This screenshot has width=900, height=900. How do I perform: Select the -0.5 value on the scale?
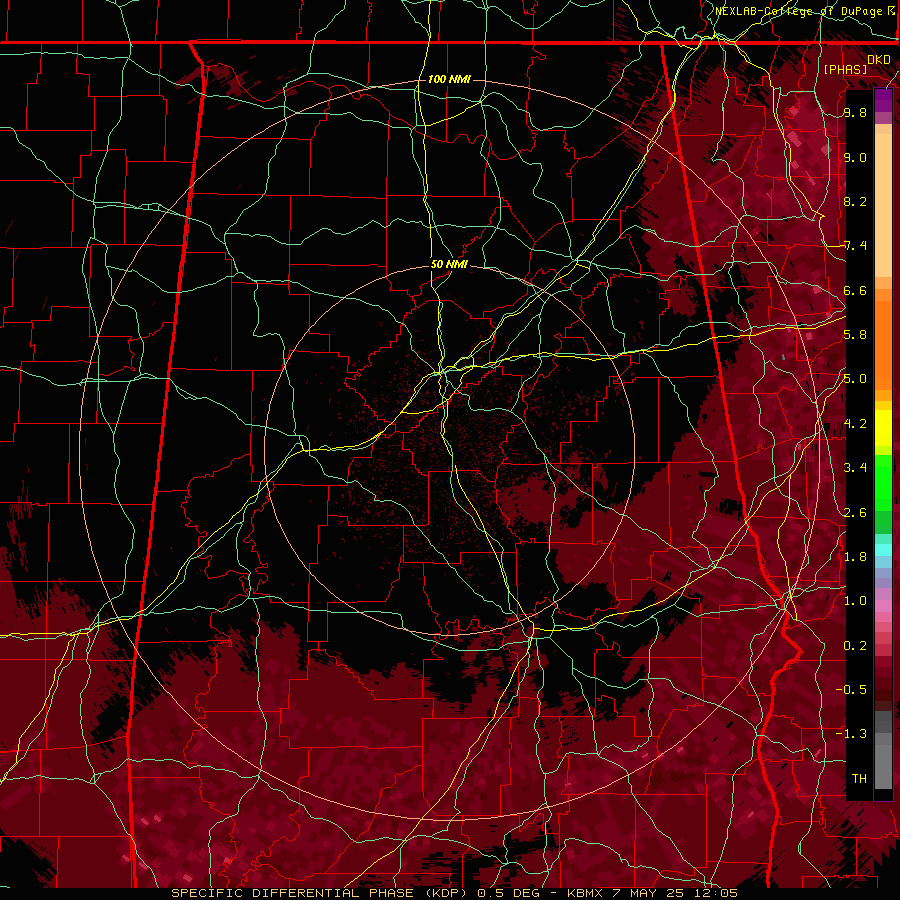coord(851,690)
